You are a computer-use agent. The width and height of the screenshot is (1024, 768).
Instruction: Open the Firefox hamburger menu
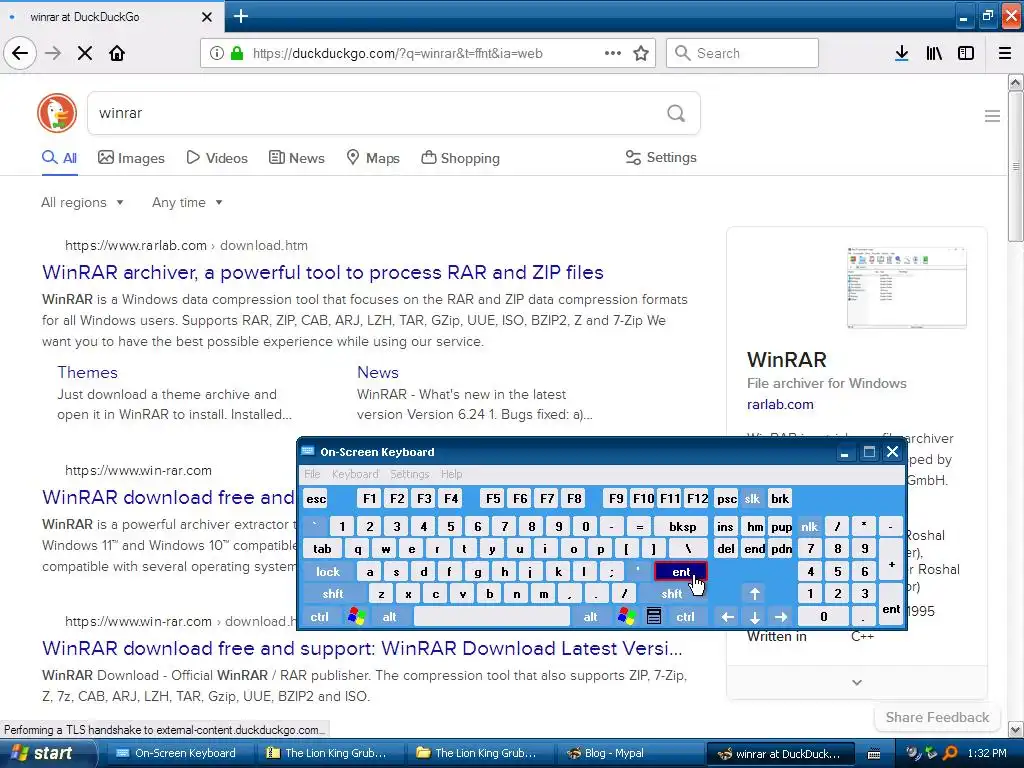pyautogui.click(x=1005, y=54)
